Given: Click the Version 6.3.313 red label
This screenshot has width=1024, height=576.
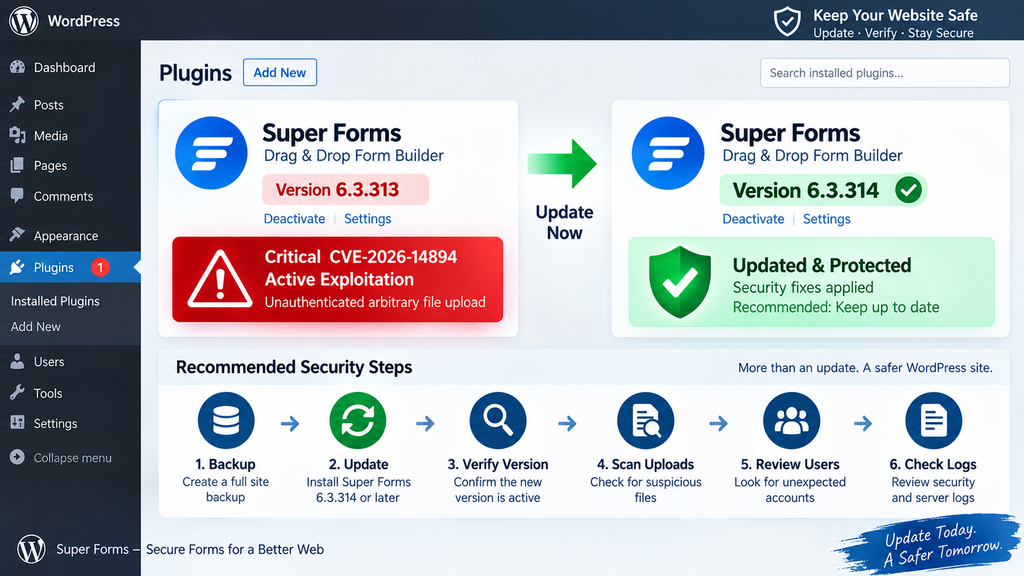Looking at the screenshot, I should pyautogui.click(x=345, y=189).
